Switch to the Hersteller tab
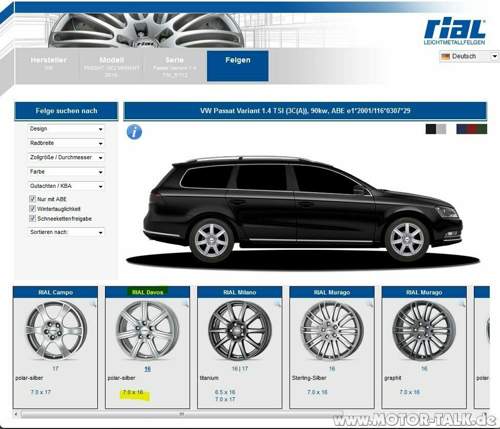 48,66
